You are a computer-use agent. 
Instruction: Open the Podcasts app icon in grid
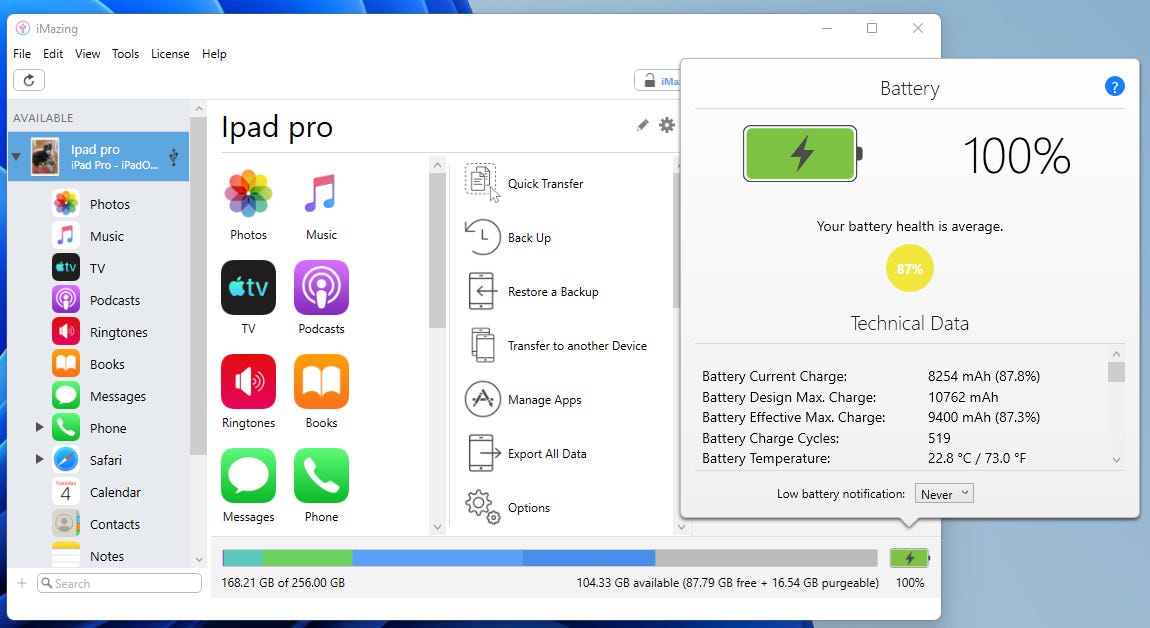tap(321, 288)
